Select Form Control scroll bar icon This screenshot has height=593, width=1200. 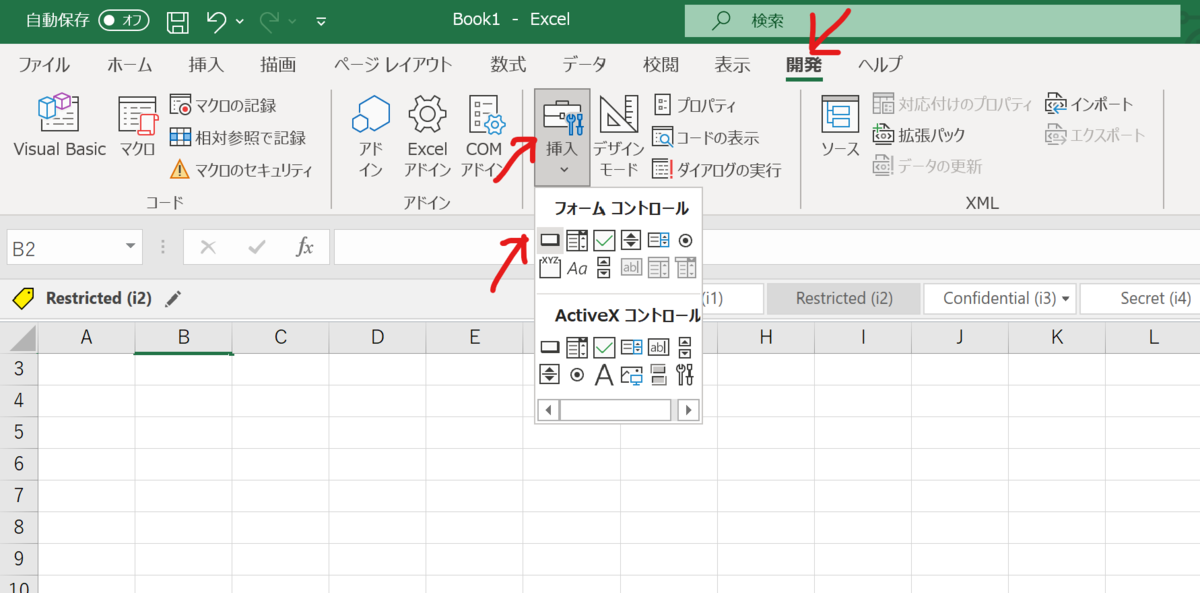point(603,267)
